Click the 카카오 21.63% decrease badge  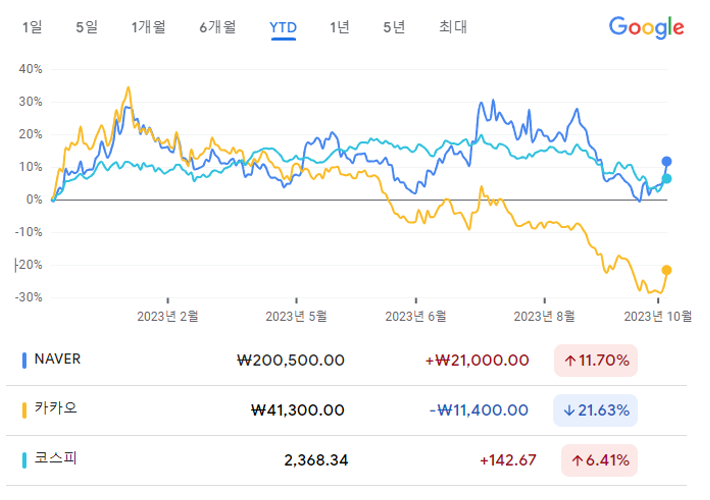595,410
